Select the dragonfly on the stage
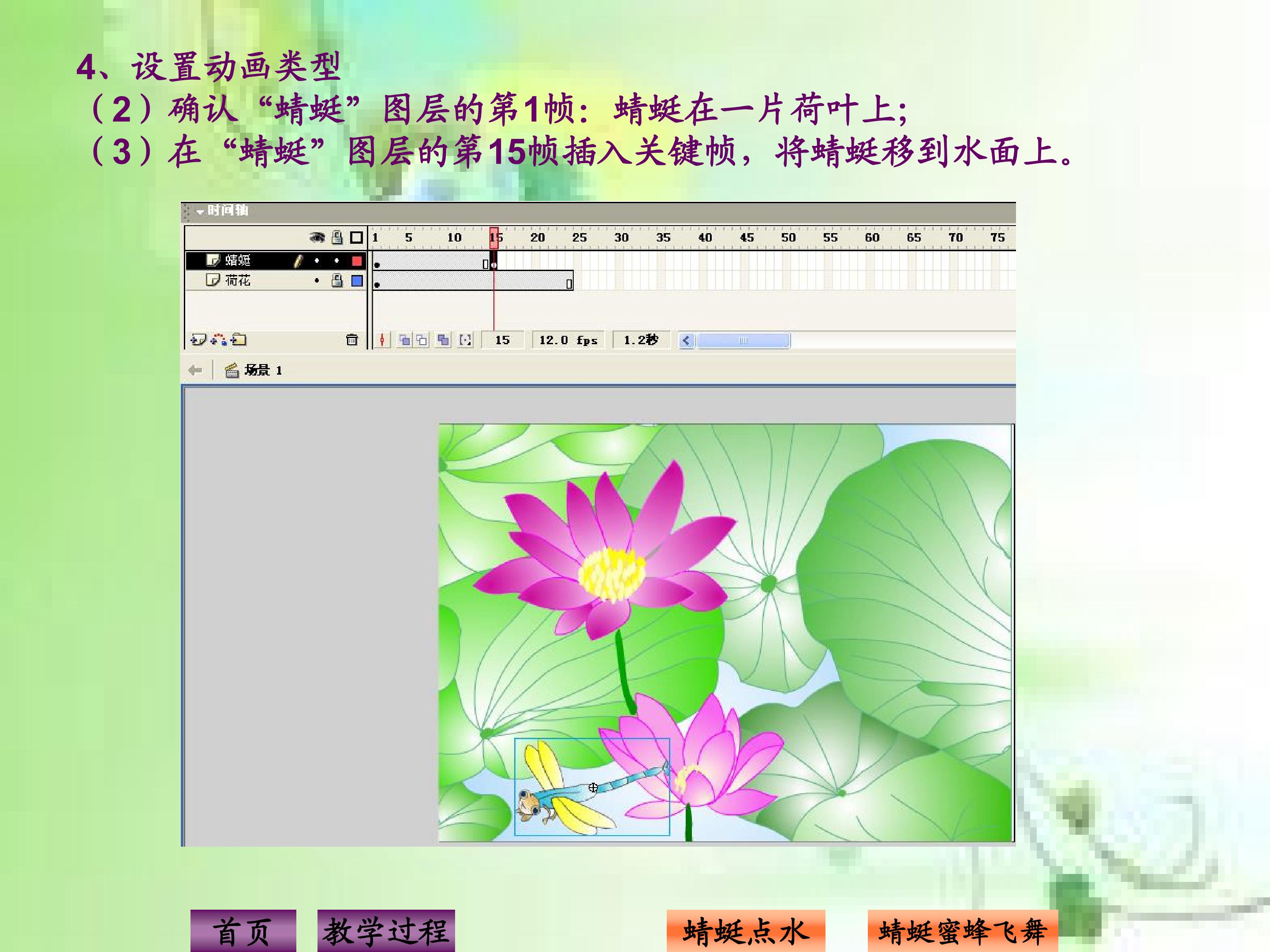The width and height of the screenshot is (1270, 952). 593,787
